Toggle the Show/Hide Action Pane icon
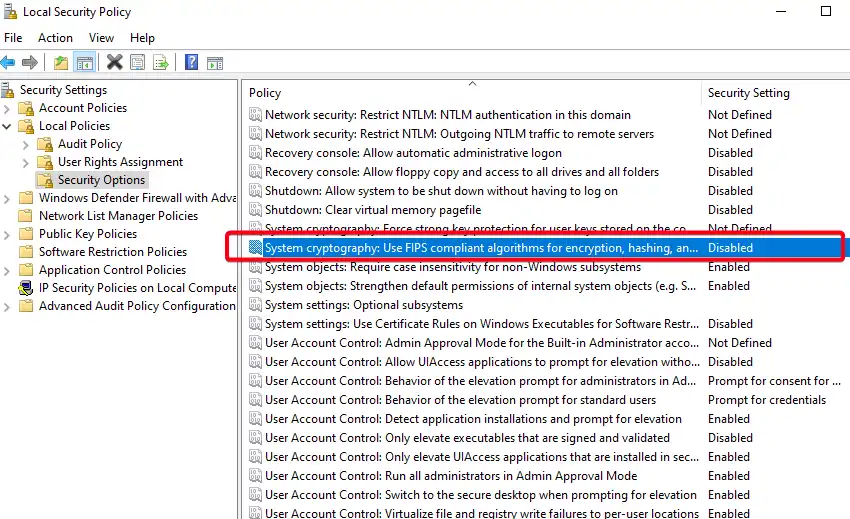850x519 pixels. click(x=214, y=62)
